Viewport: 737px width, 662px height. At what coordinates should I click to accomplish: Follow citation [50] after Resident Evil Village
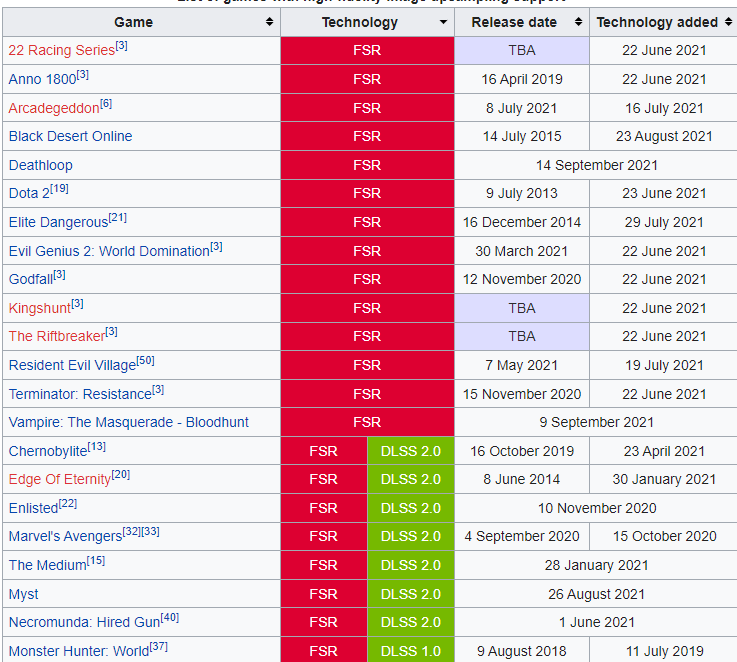[x=145, y=361]
